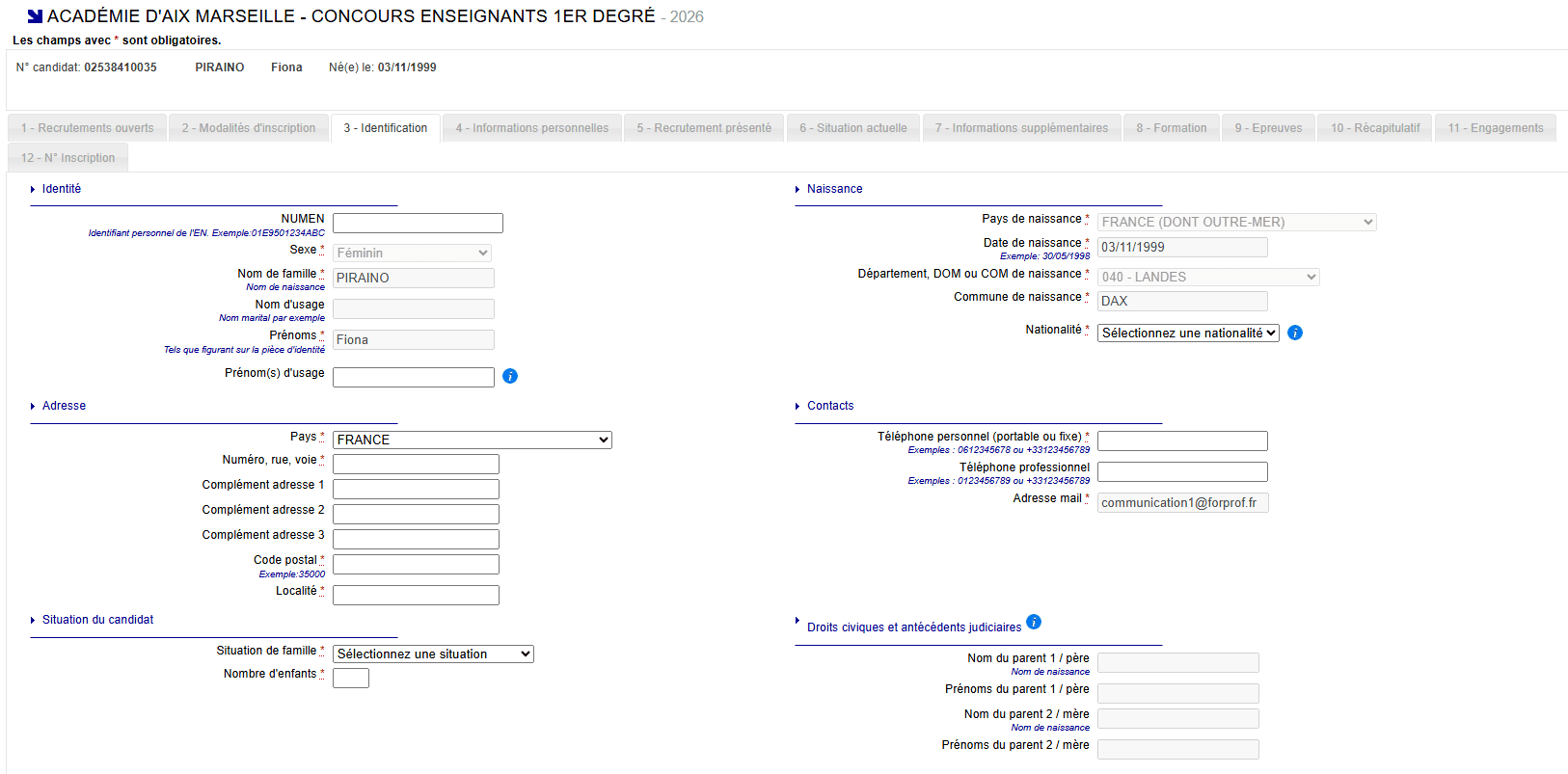Screen dimensions: 1568x774
Task: Expand the Situation de famille dropdown
Action: 433,654
